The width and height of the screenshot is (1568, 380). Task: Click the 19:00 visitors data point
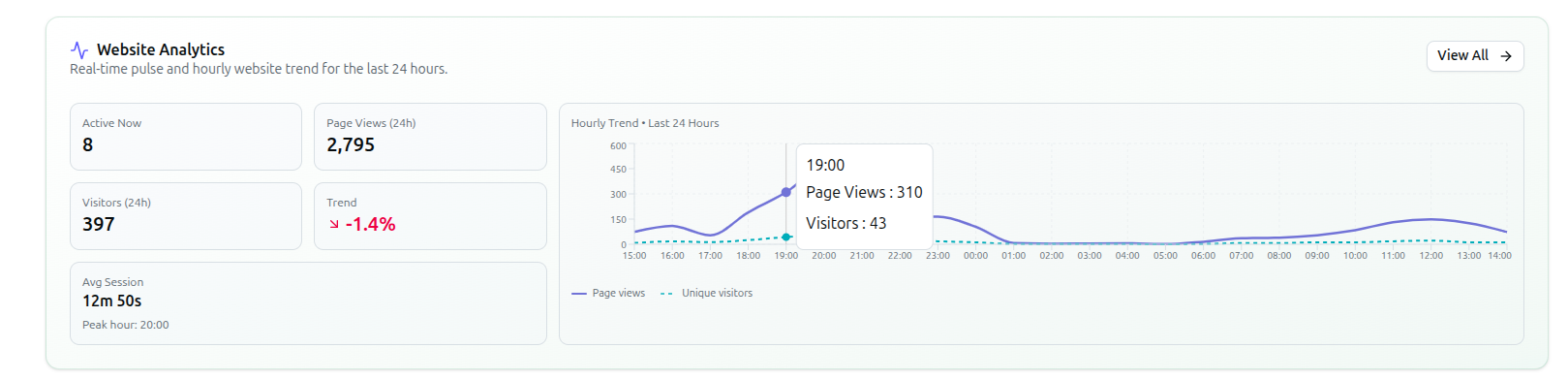tap(786, 237)
